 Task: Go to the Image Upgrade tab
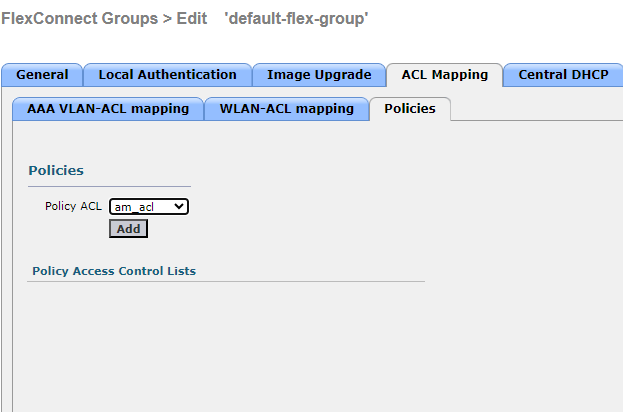(x=318, y=75)
